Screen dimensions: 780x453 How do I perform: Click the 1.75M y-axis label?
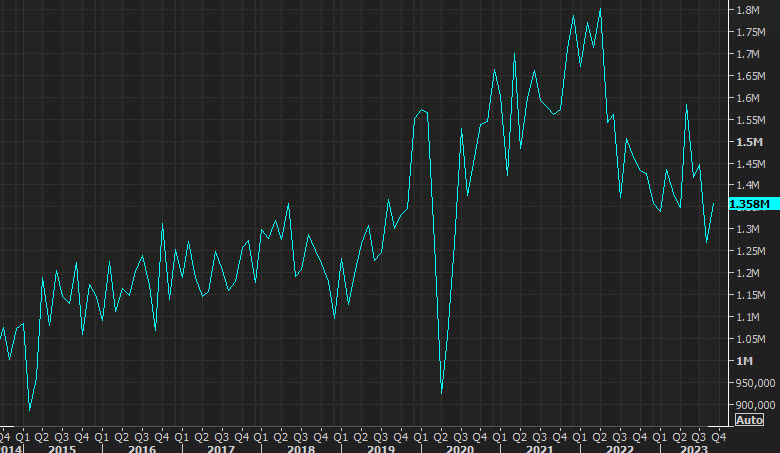751,32
